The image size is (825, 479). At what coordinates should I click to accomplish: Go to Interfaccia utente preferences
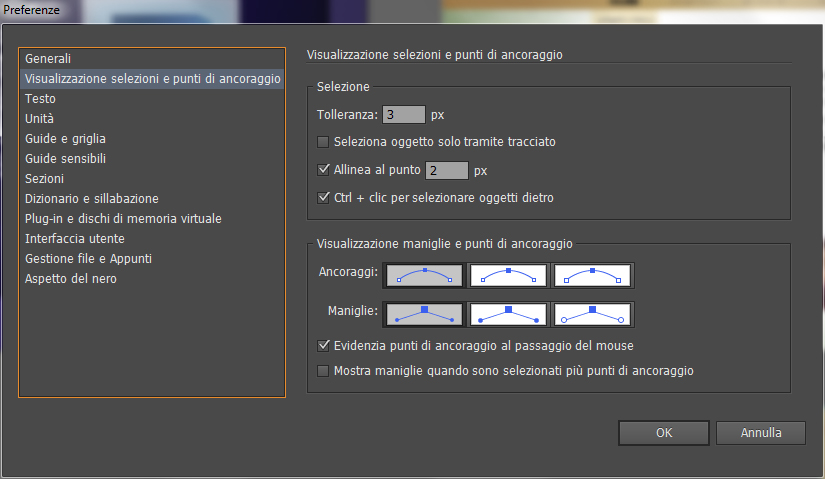pos(75,239)
